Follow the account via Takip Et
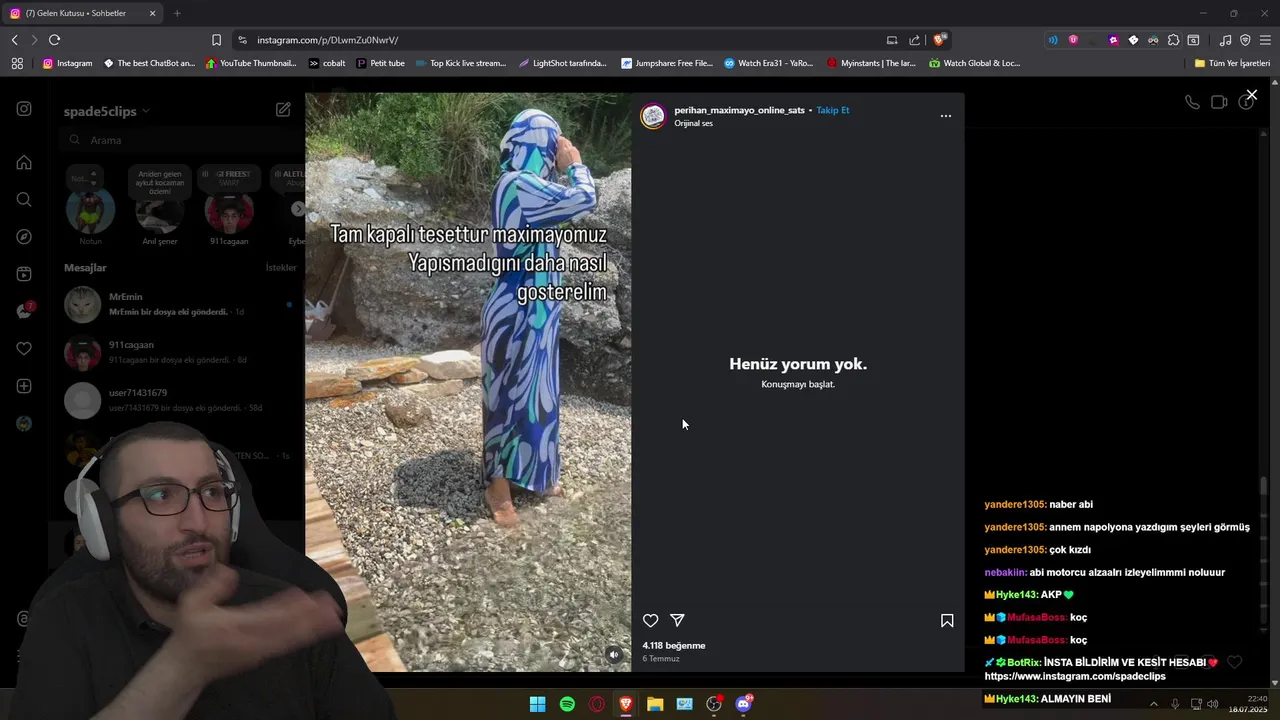This screenshot has width=1280, height=720. (832, 110)
